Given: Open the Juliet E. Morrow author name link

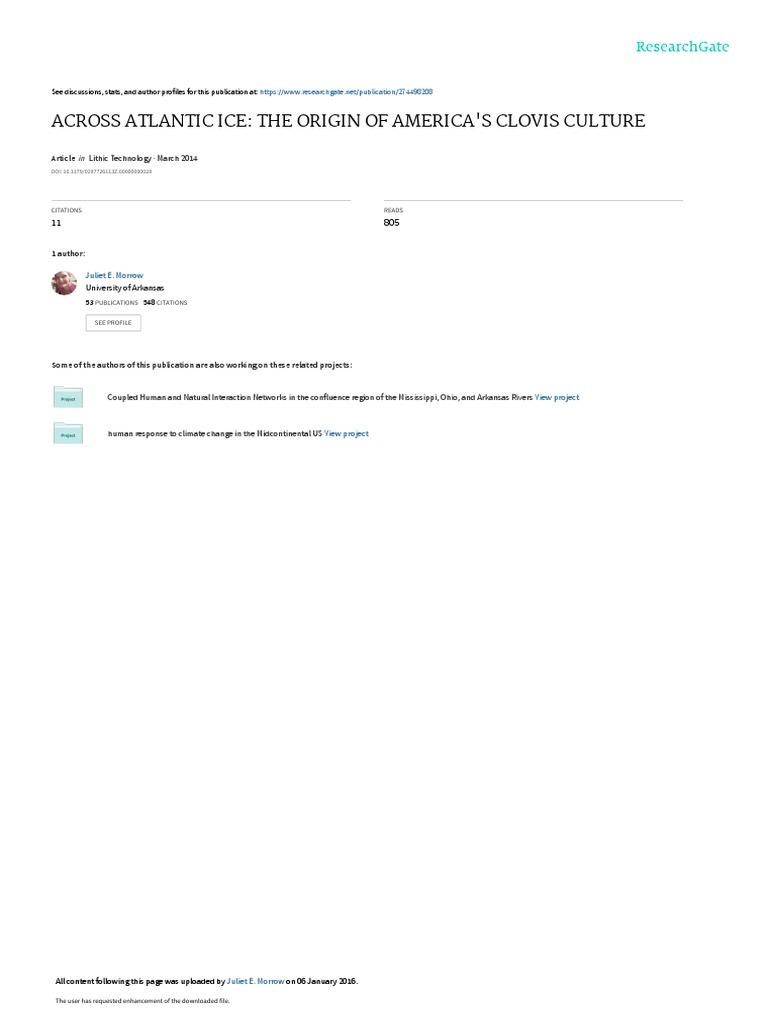Looking at the screenshot, I should pyautogui.click(x=114, y=276).
